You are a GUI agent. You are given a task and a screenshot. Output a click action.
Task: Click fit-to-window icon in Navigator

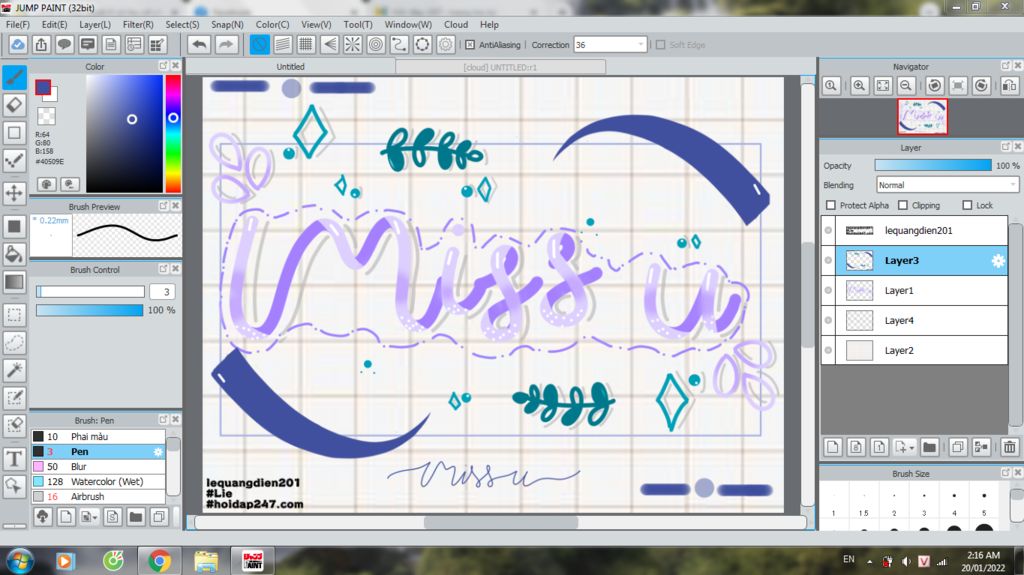pos(883,86)
